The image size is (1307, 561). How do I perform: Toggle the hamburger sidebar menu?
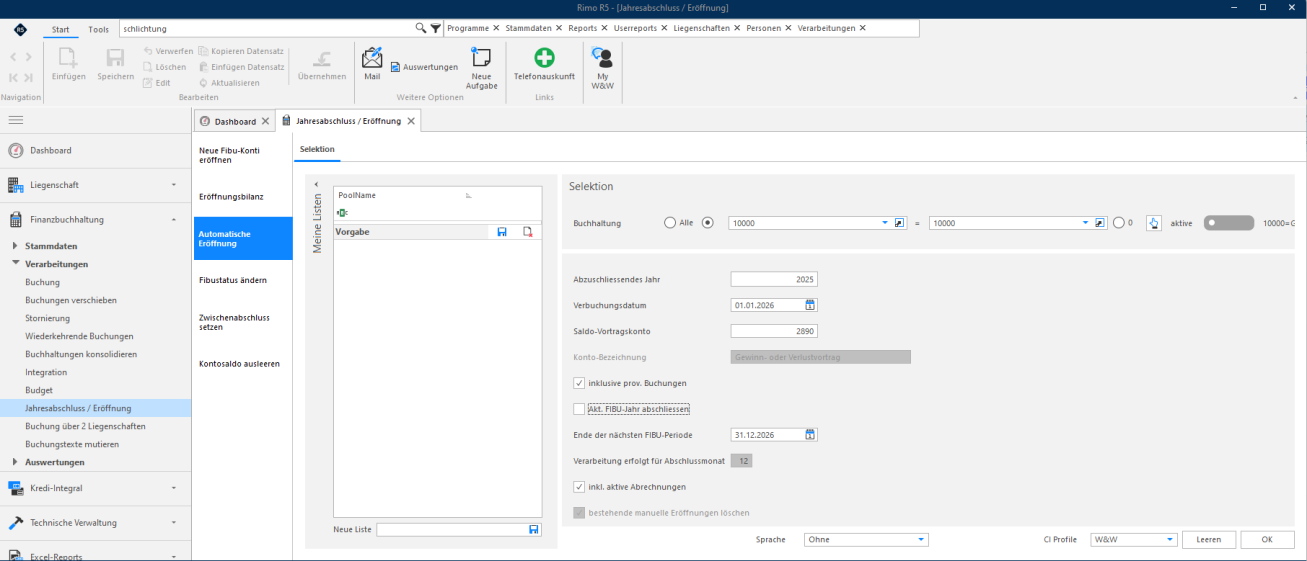(16, 120)
